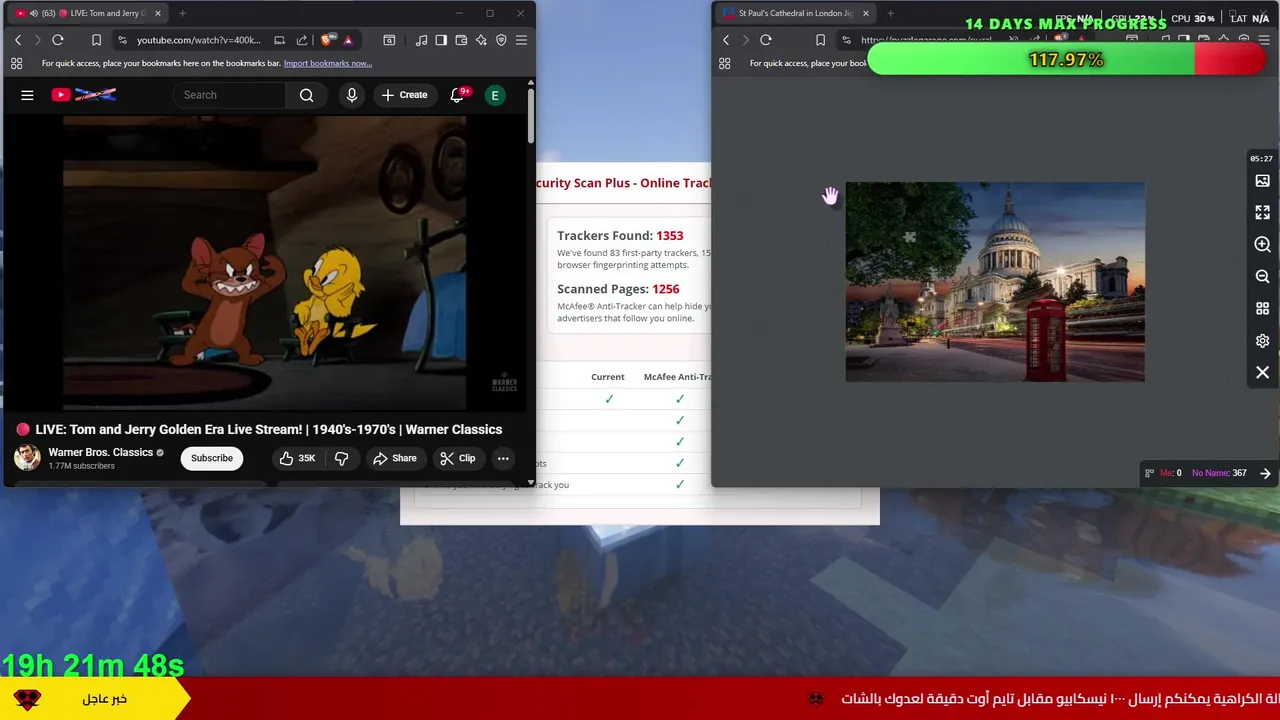This screenshot has width=1280, height=720.
Task: Open apps grid icon on YouTube window bookmarks bar
Action: pos(16,63)
